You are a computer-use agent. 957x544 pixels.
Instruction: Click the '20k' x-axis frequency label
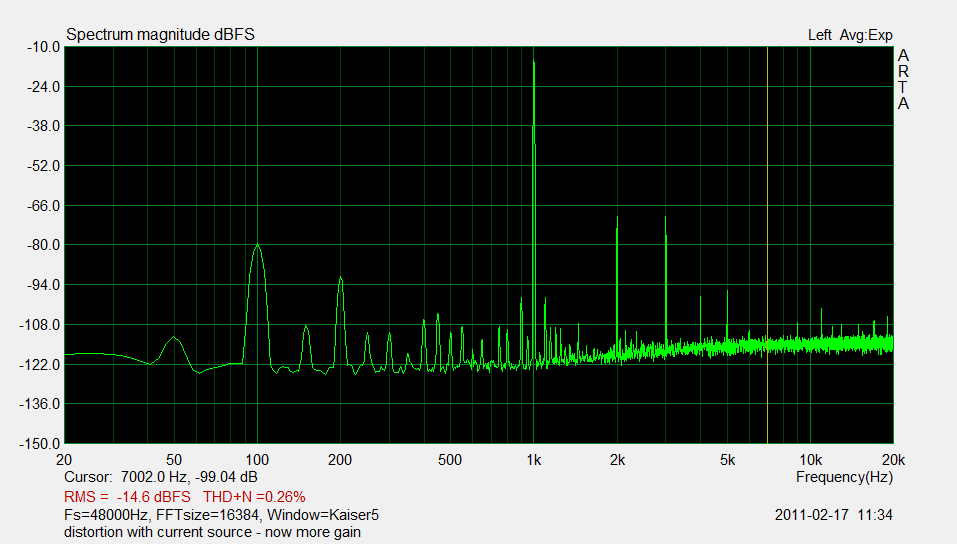click(893, 460)
